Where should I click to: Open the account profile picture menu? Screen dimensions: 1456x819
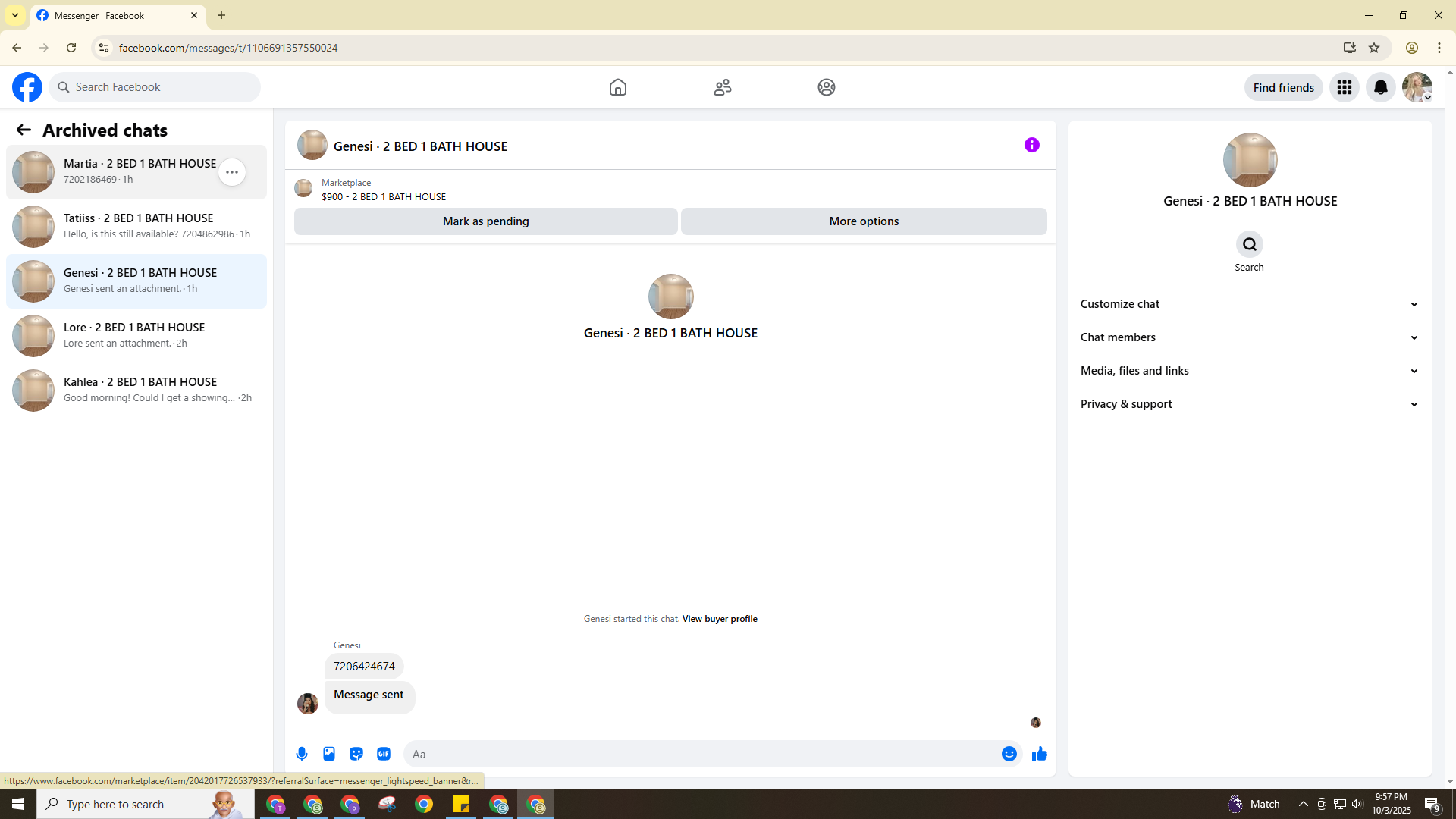tap(1417, 87)
